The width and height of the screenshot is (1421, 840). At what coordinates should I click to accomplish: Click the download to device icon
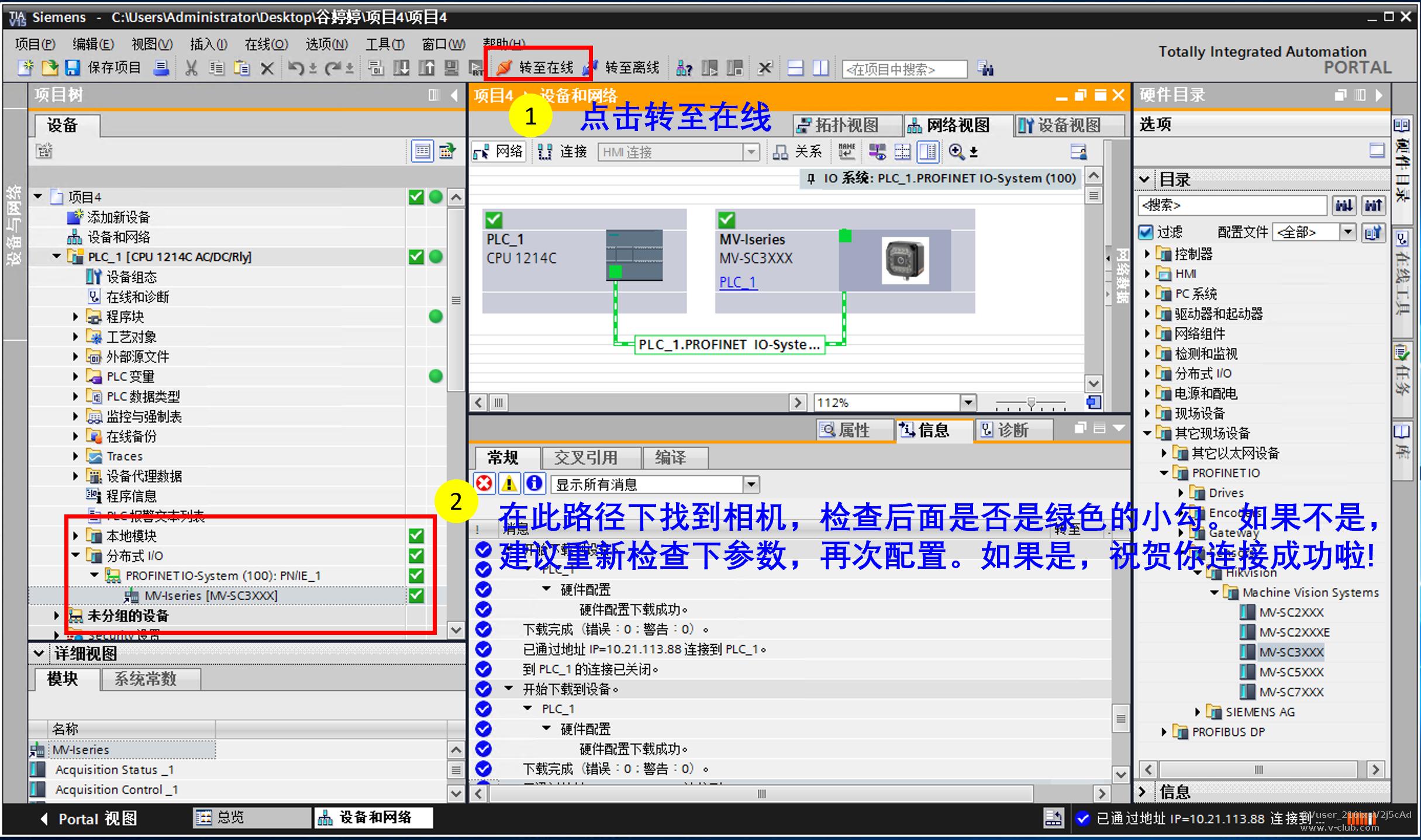(401, 68)
